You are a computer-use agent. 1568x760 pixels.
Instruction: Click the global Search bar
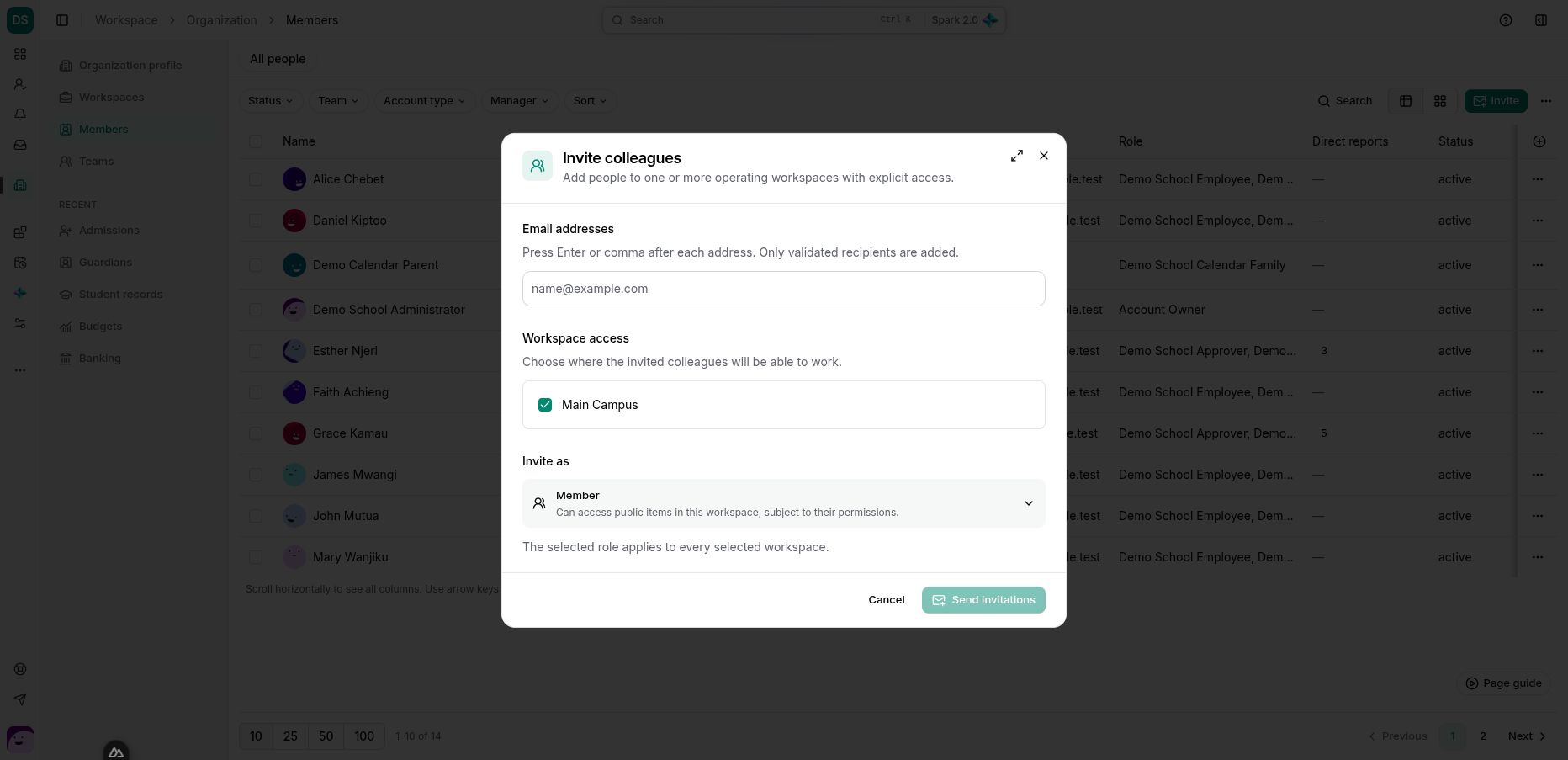803,20
